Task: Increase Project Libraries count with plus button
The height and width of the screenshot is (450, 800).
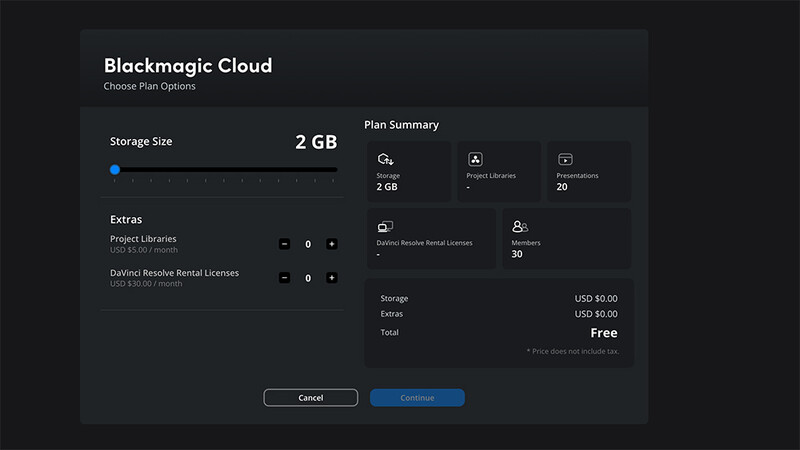Action: click(x=332, y=244)
